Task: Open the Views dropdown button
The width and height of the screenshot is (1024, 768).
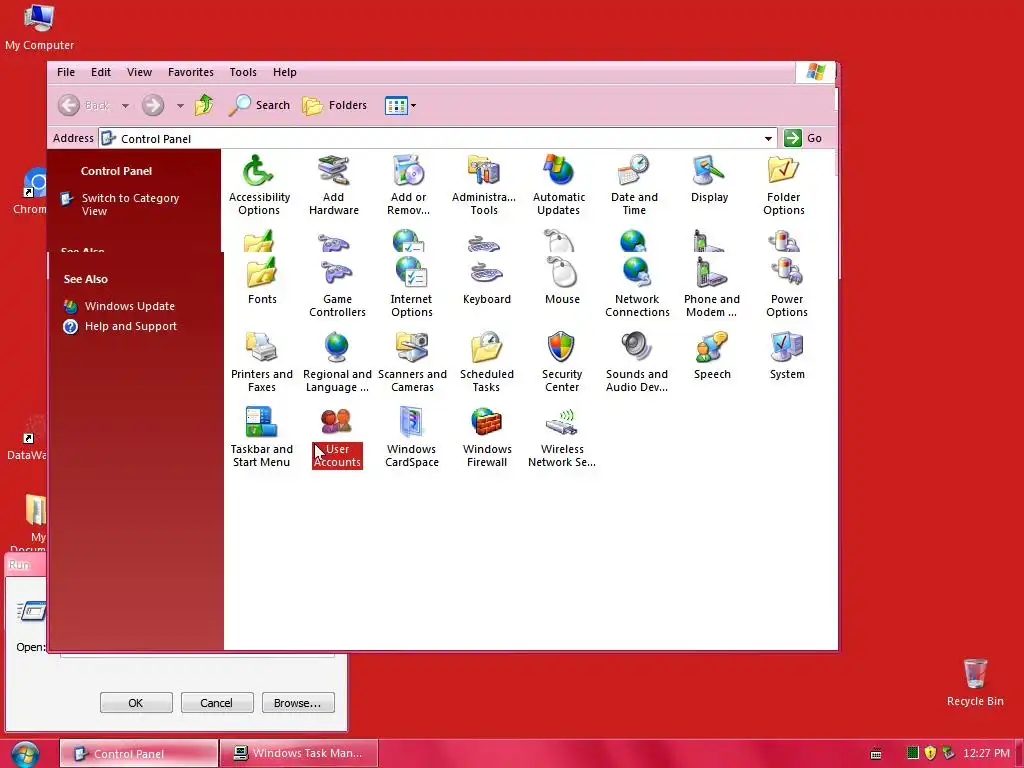Action: point(400,105)
